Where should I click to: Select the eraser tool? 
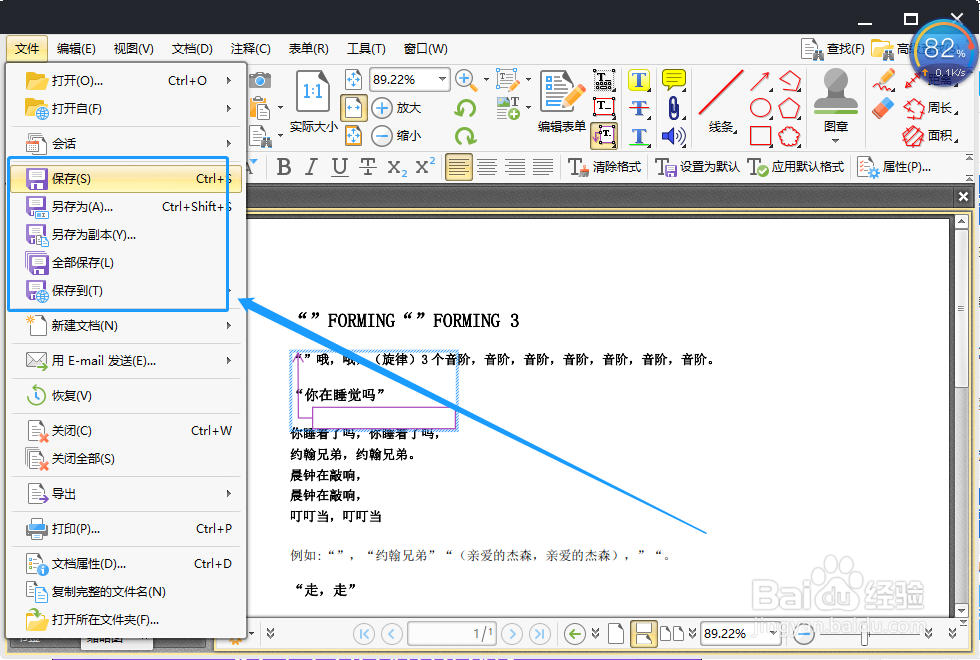point(884,108)
